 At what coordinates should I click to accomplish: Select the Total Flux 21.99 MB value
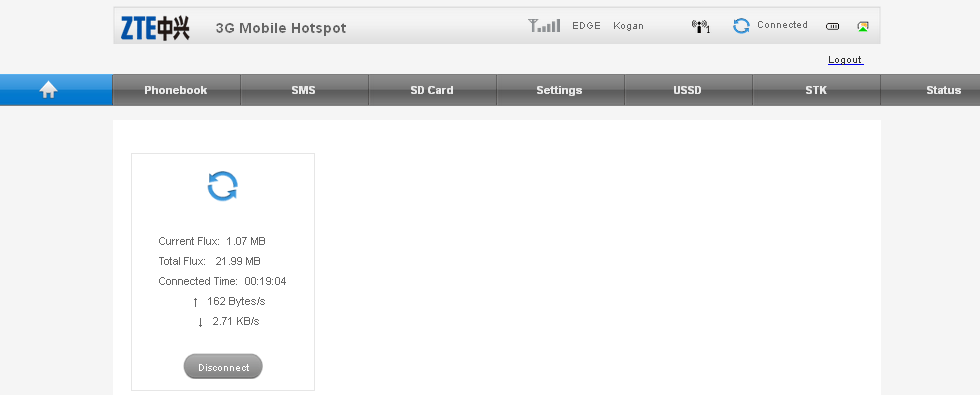[238, 261]
